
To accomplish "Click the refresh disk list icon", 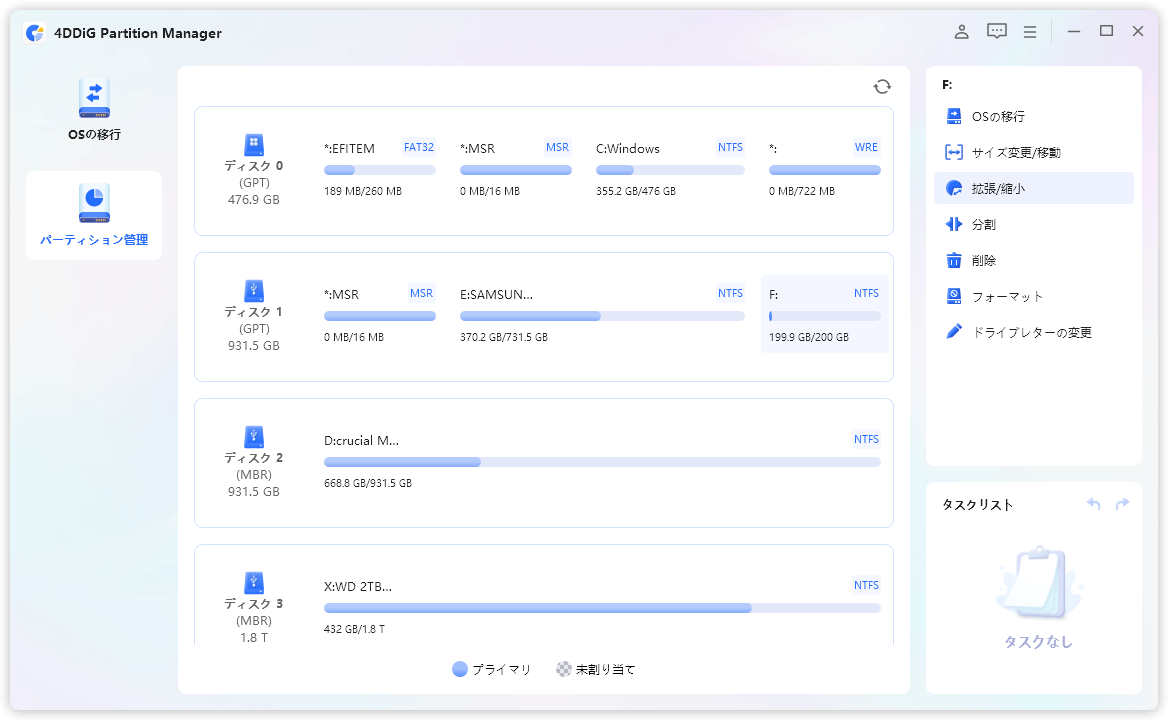I will tap(882, 87).
